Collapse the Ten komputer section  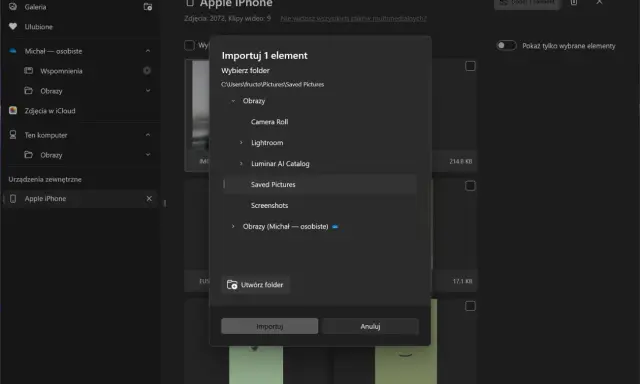coord(148,135)
